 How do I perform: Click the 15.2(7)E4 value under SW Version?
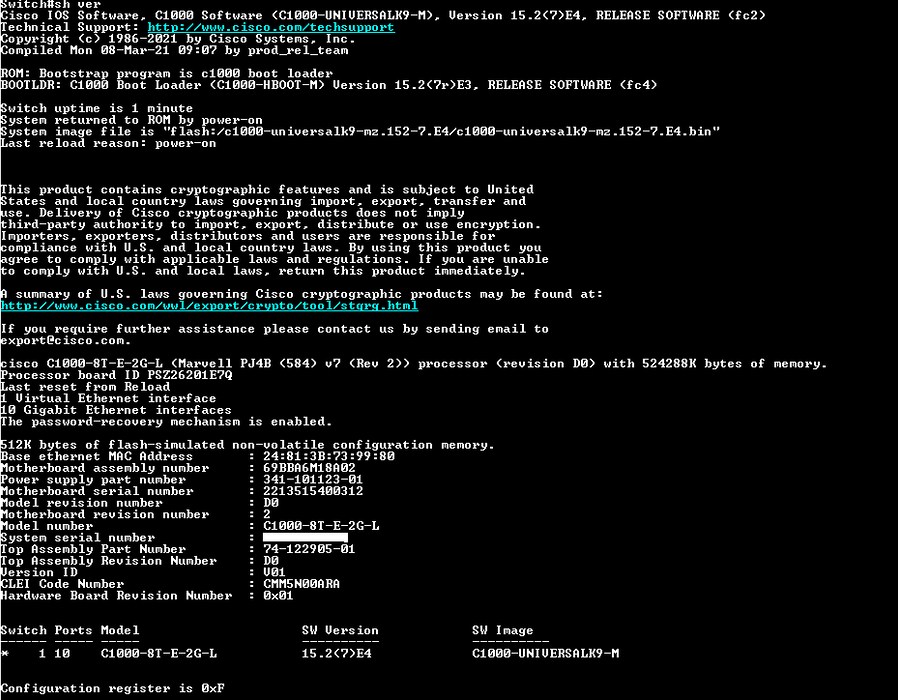tap(337, 654)
